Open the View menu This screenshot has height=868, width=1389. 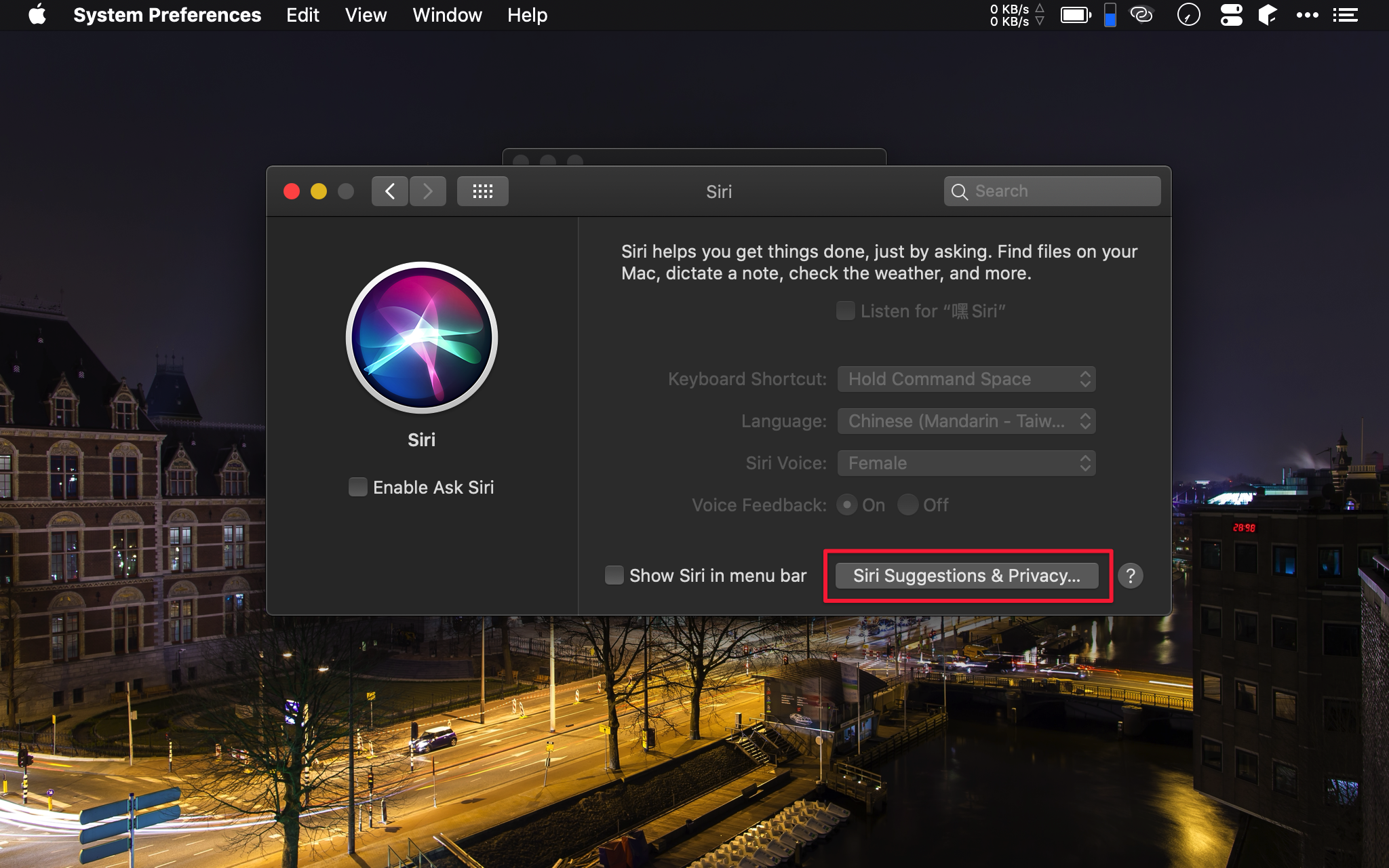(366, 15)
